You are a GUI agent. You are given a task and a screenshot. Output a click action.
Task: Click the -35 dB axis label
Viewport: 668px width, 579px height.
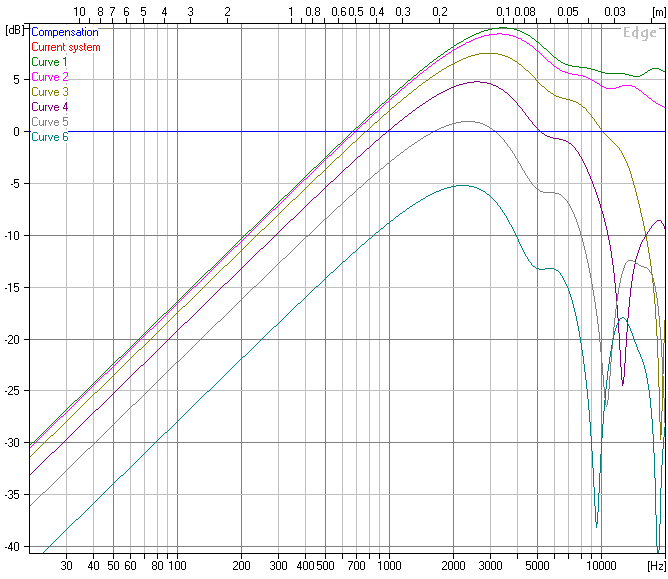click(12, 495)
